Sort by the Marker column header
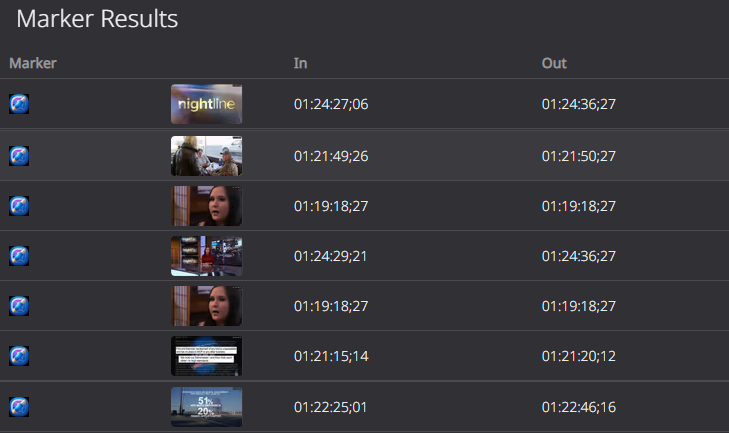Viewport: 729px width, 433px height. [33, 63]
